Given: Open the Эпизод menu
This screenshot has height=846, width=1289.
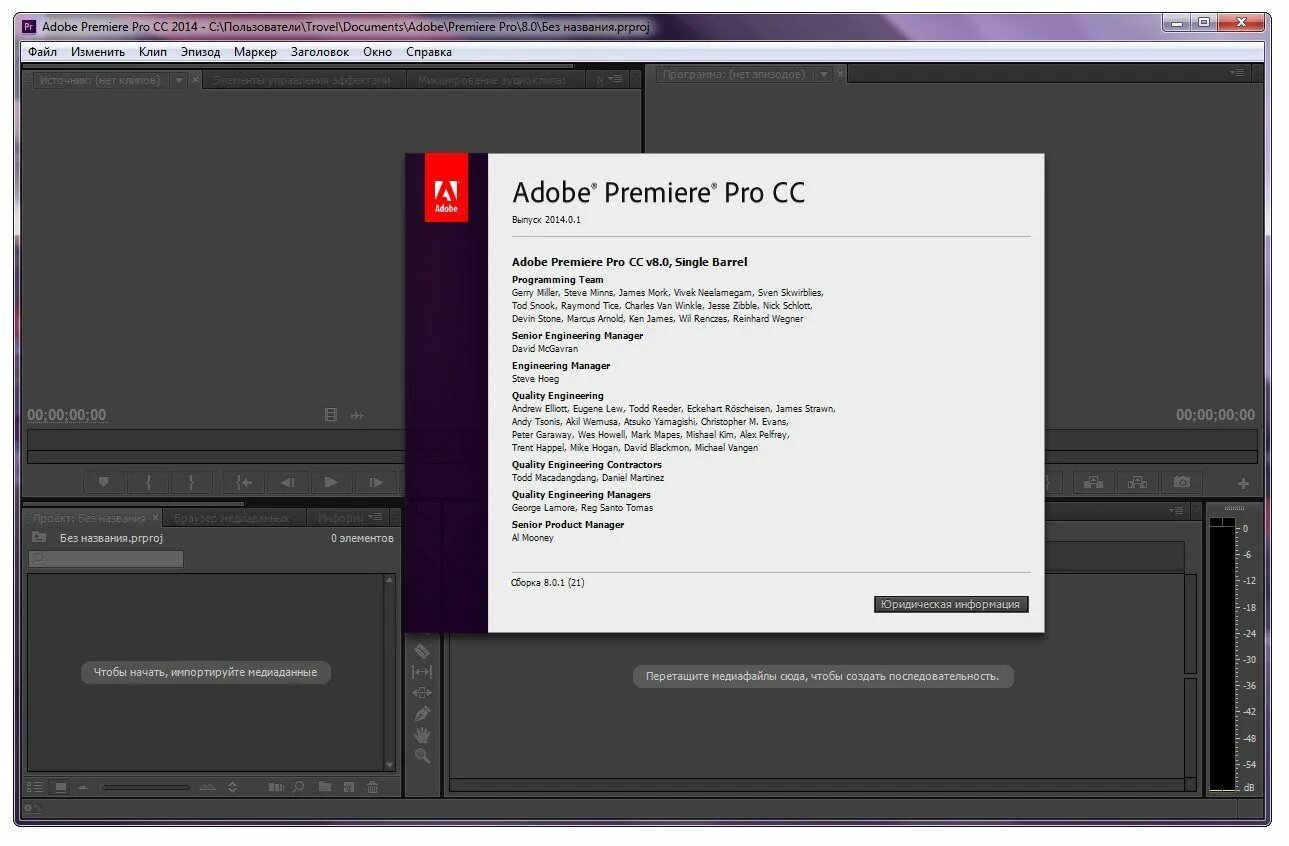Looking at the screenshot, I should click(200, 52).
